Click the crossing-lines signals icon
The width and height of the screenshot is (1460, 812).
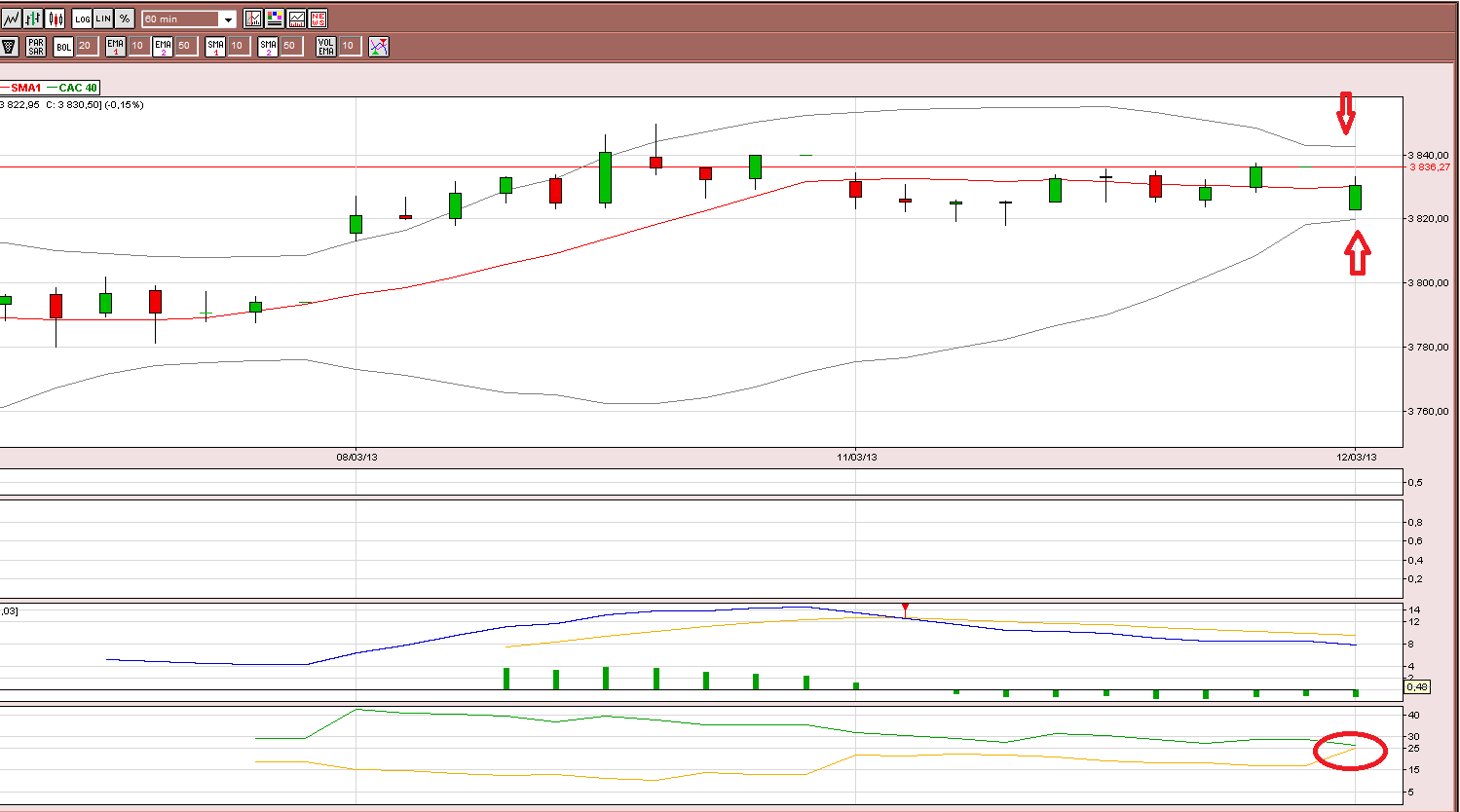click(x=379, y=46)
